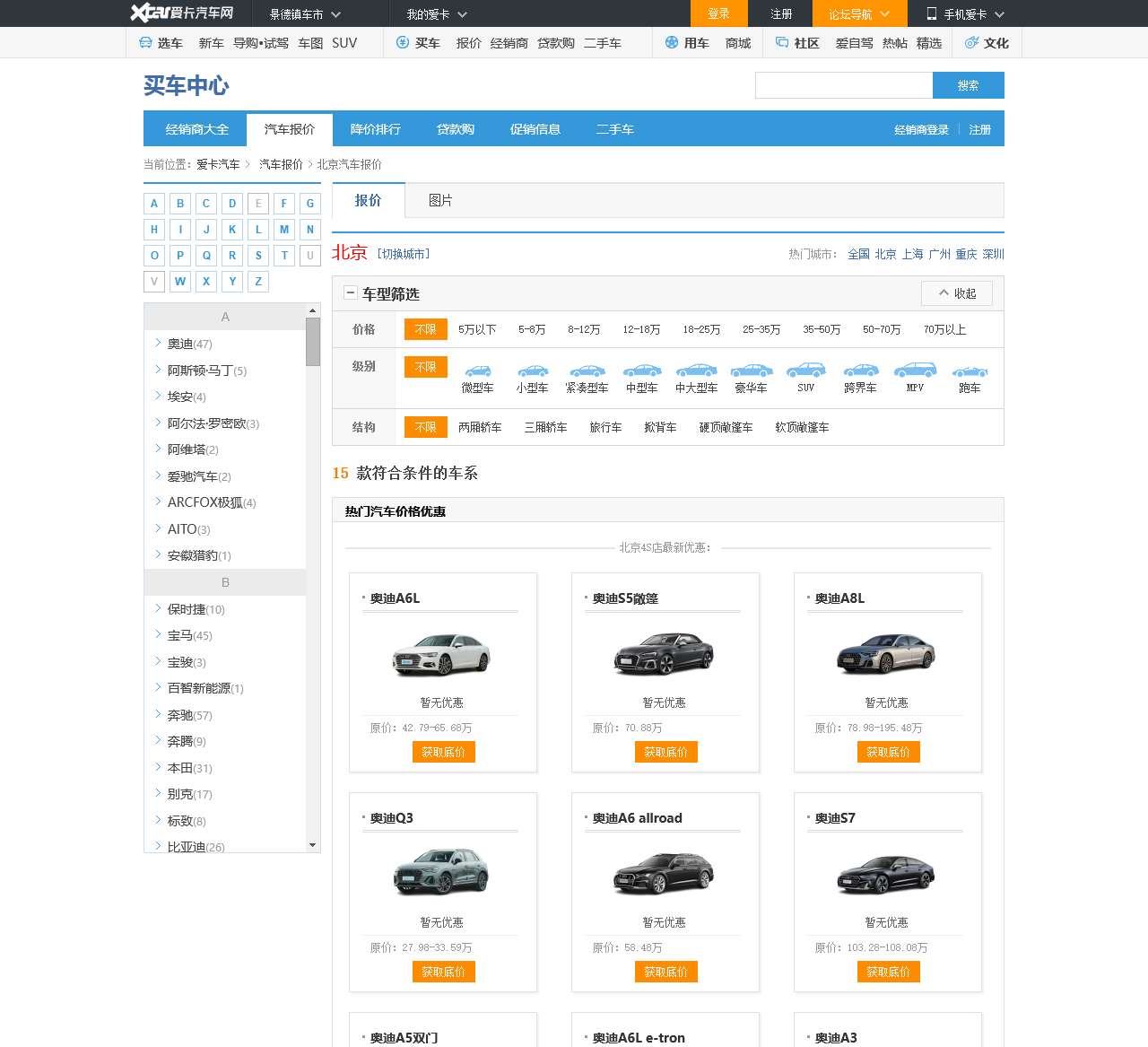Click the Xcar 爱卡汽车网 logo
Viewport: 1148px width, 1047px height.
tap(182, 13)
